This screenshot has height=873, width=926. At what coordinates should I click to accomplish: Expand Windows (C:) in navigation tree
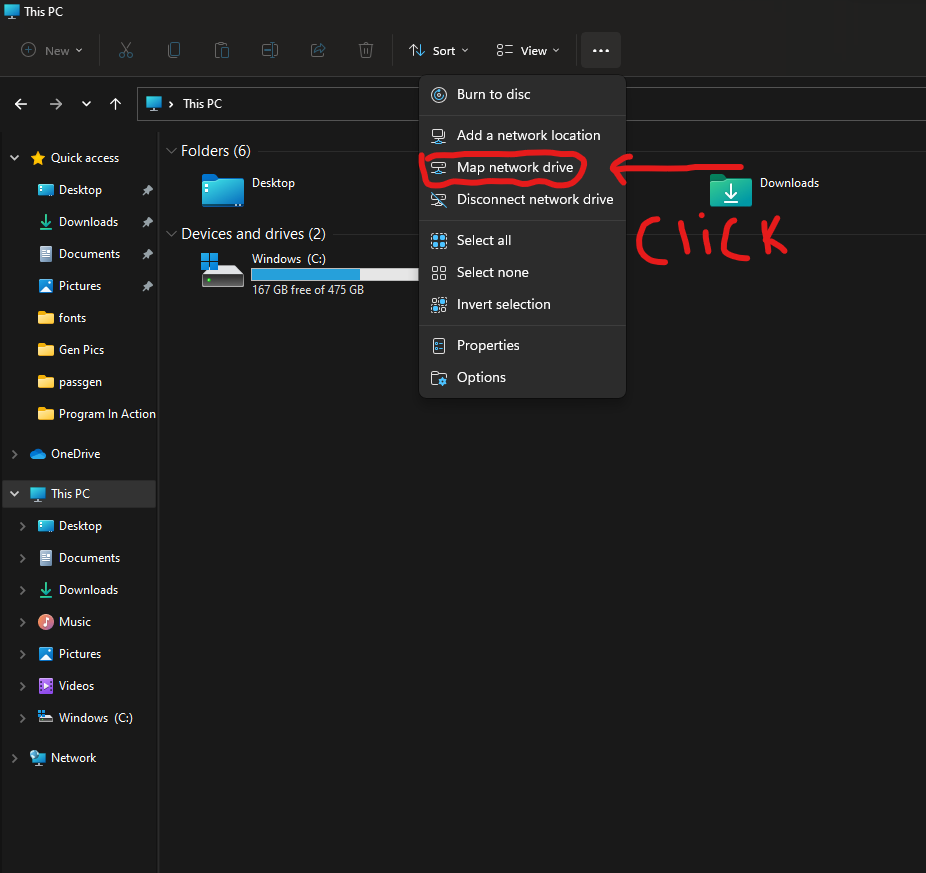[x=22, y=718]
